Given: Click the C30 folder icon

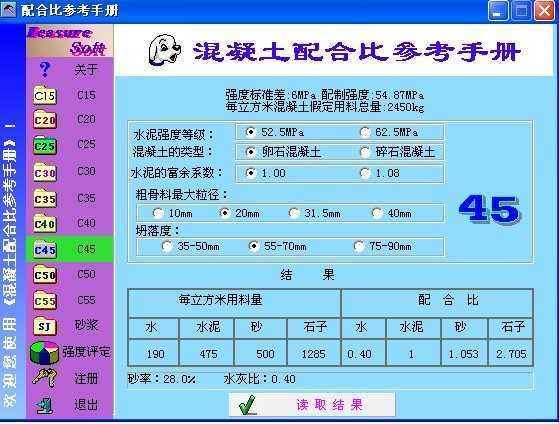Looking at the screenshot, I should click(x=45, y=172).
